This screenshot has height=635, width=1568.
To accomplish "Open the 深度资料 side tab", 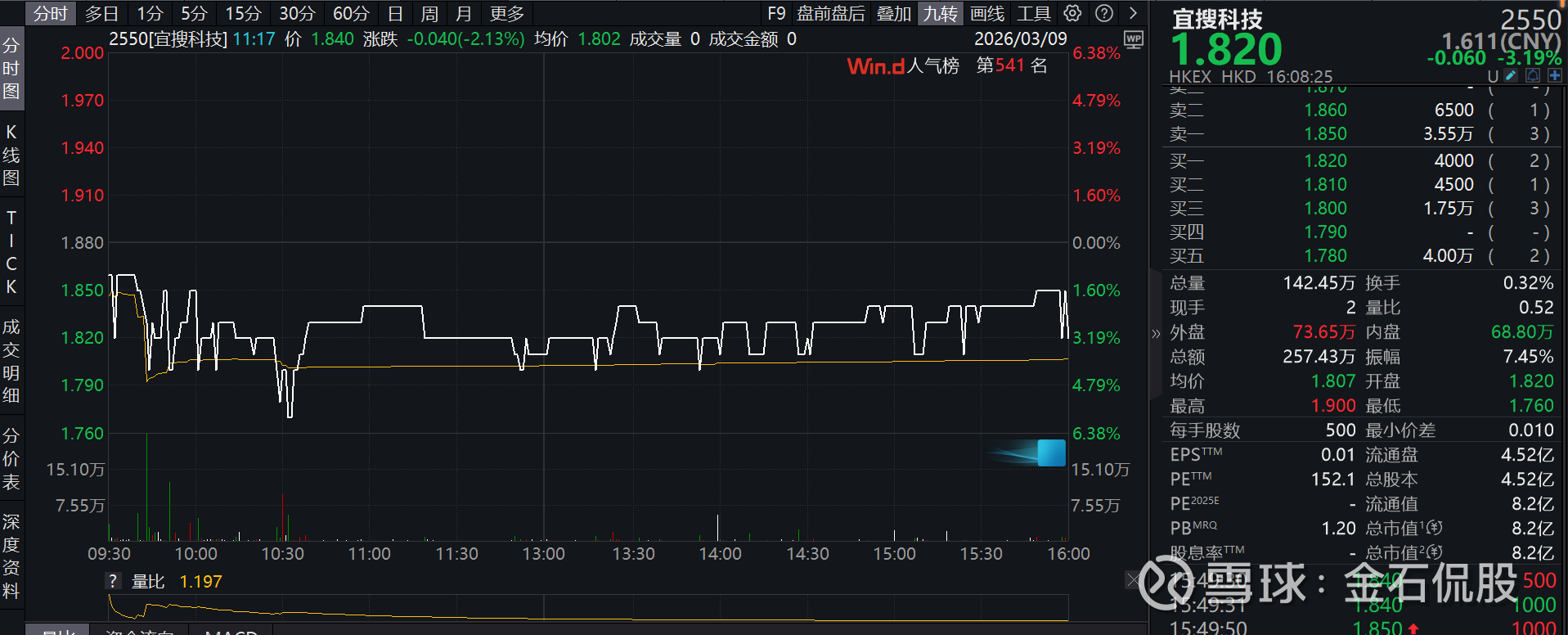I will point(11,556).
